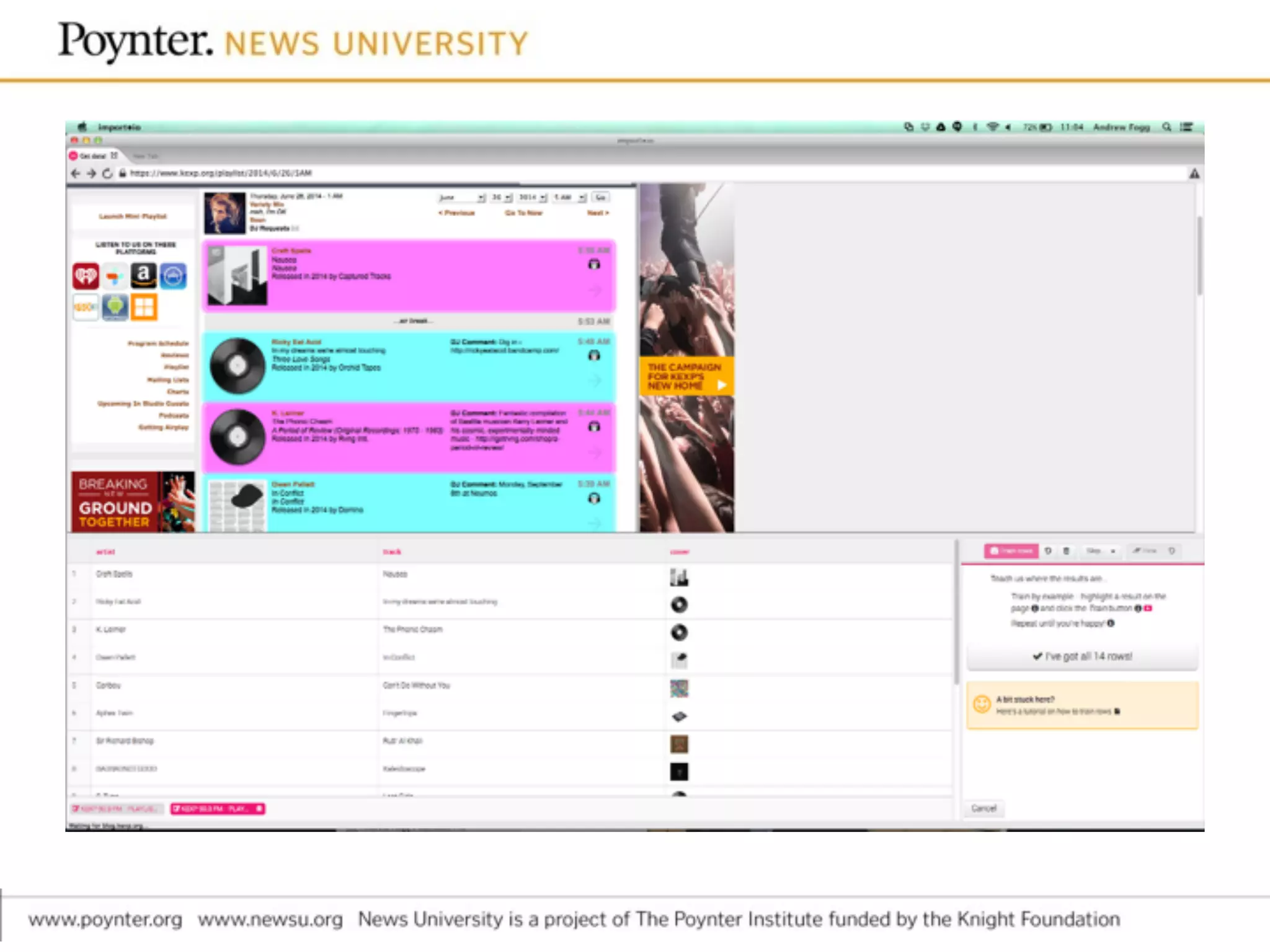Click the Previous playlist link
Viewport: 1270px width, 952px height.
[456, 213]
